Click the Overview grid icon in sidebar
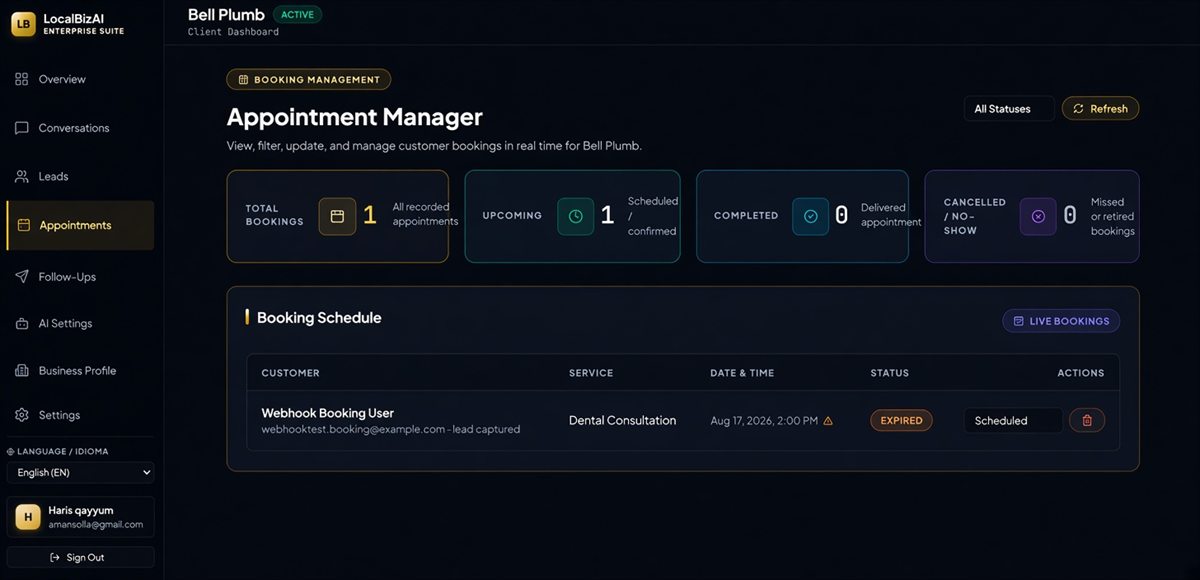 [22, 79]
